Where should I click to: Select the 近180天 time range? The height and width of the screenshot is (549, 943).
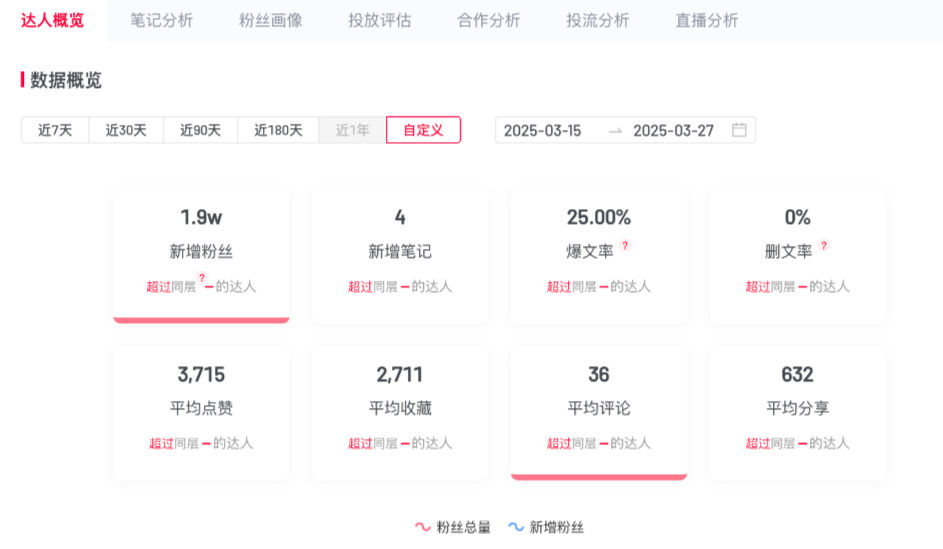[x=278, y=130]
